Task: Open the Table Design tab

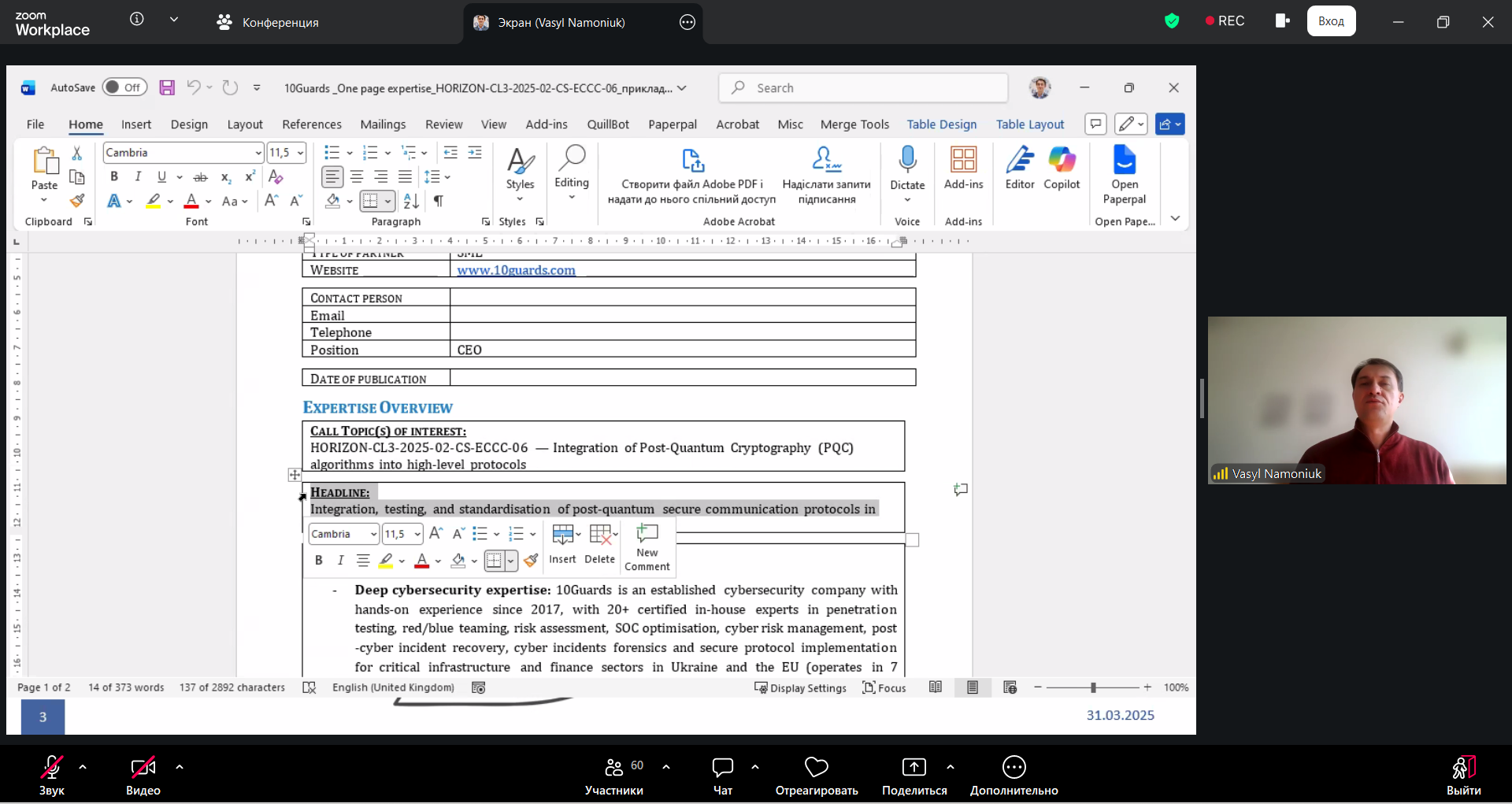Action: [941, 124]
